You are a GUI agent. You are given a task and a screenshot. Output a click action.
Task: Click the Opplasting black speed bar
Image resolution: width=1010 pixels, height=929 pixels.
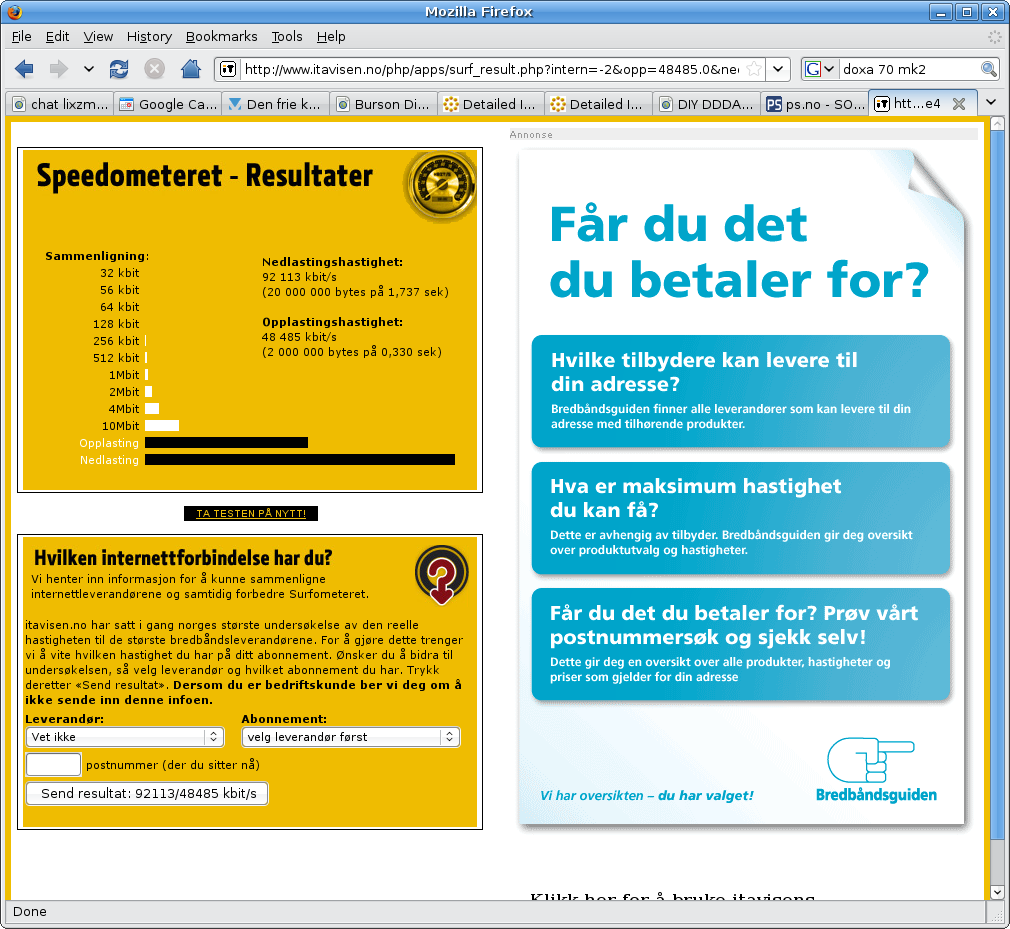coord(226,443)
